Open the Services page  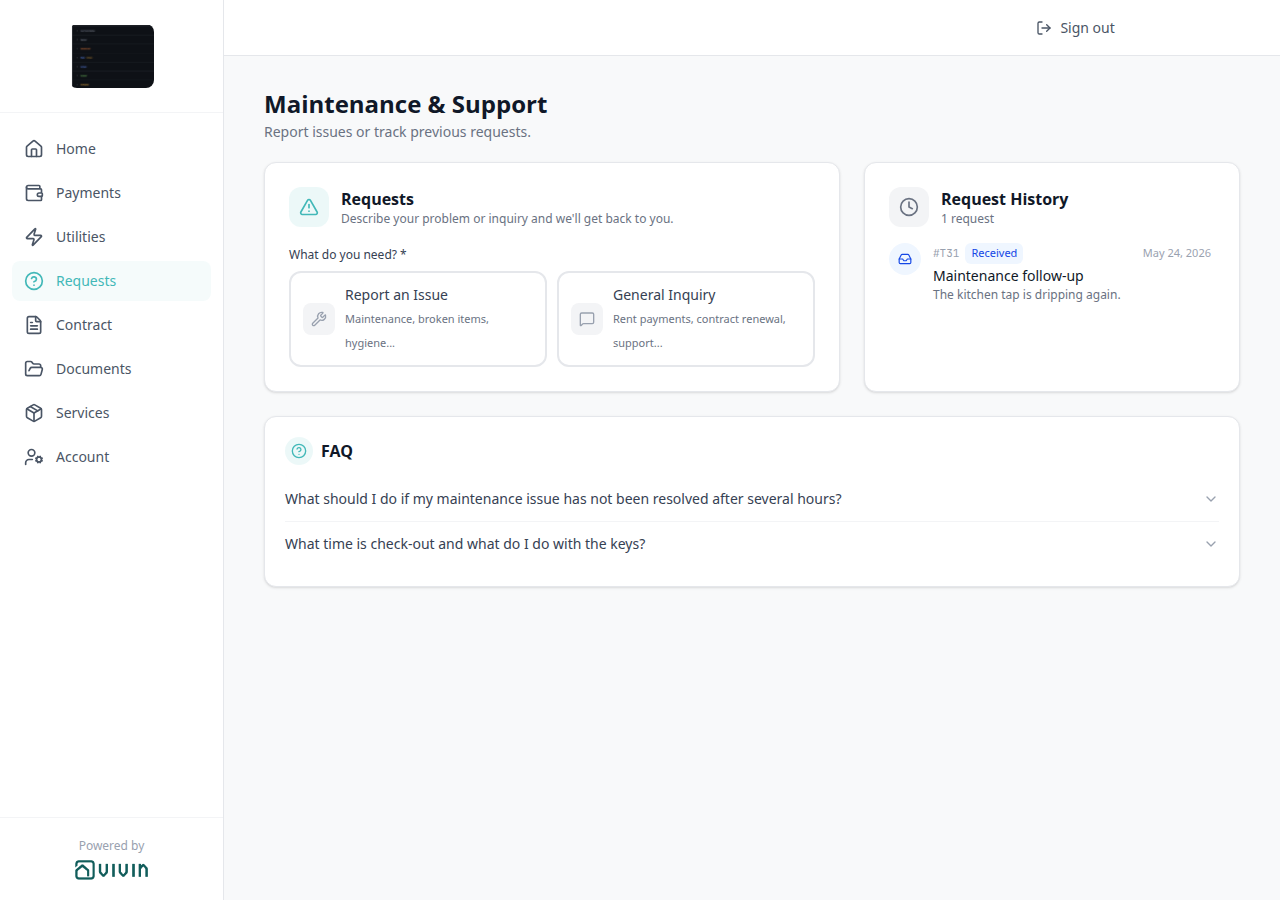tap(111, 413)
